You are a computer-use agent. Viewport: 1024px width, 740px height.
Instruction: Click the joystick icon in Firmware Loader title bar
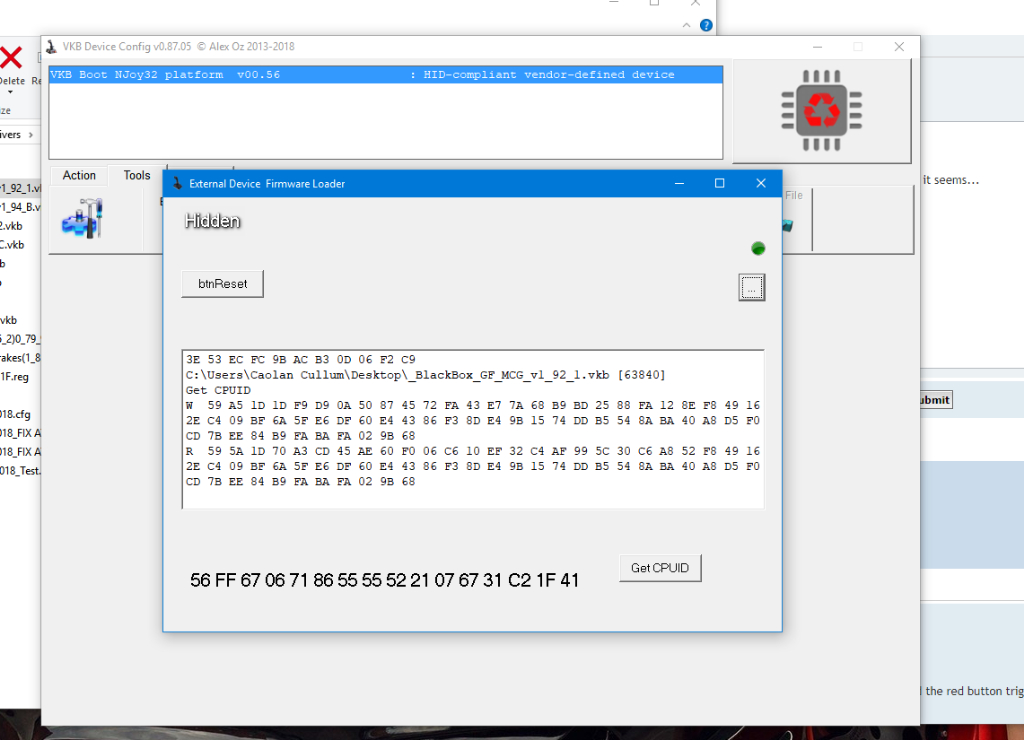coord(177,184)
